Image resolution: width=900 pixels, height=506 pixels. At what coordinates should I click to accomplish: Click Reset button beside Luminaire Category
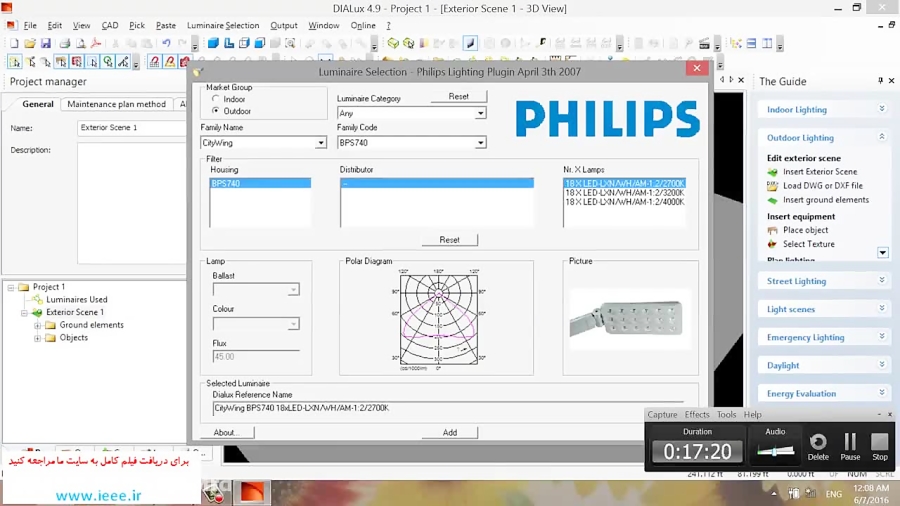point(459,96)
